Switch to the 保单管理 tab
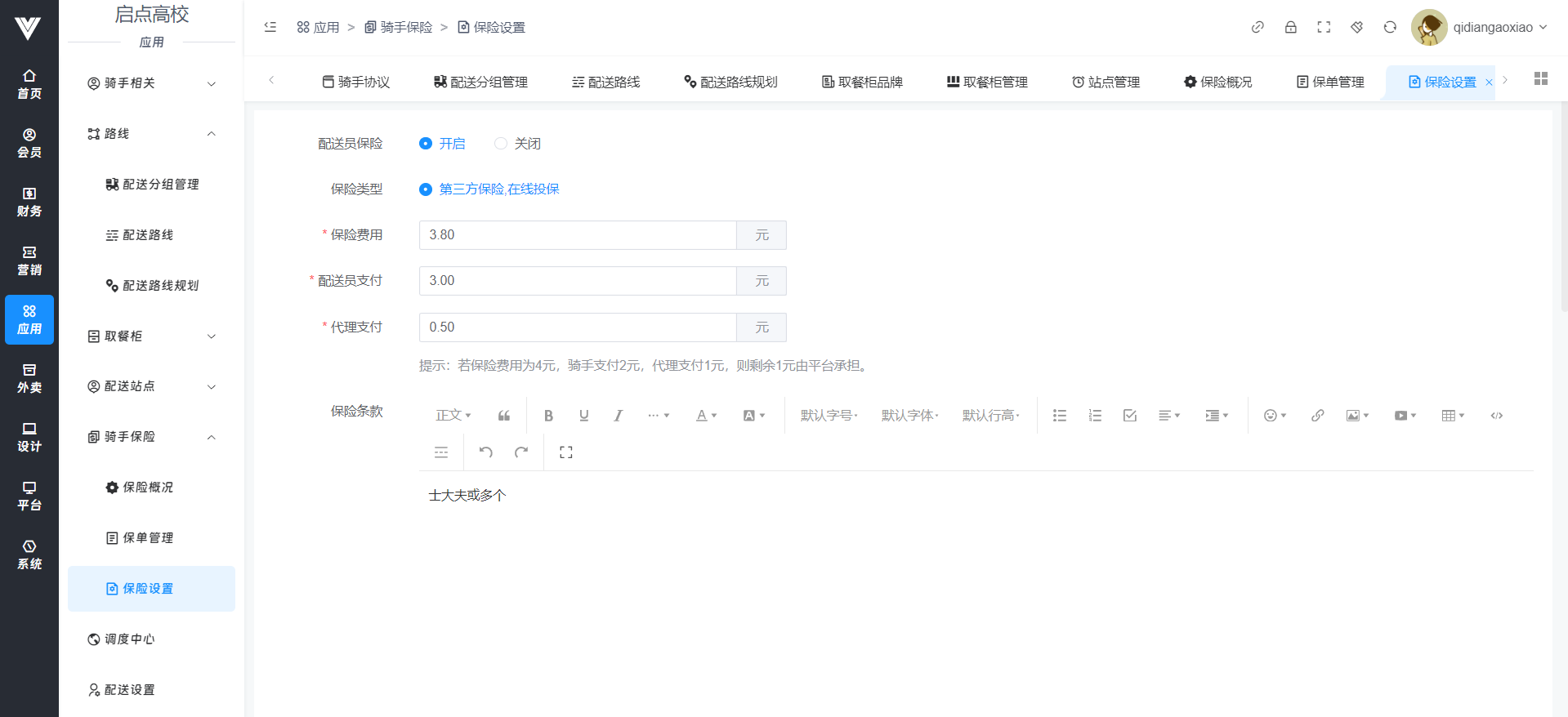Viewport: 1568px width, 717px height. (1330, 82)
